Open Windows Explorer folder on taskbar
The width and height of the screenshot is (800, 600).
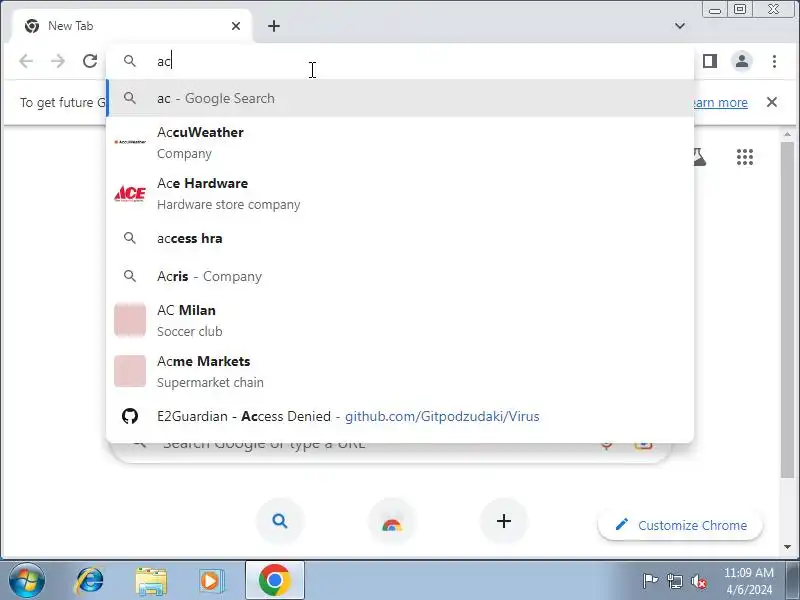[x=151, y=581]
